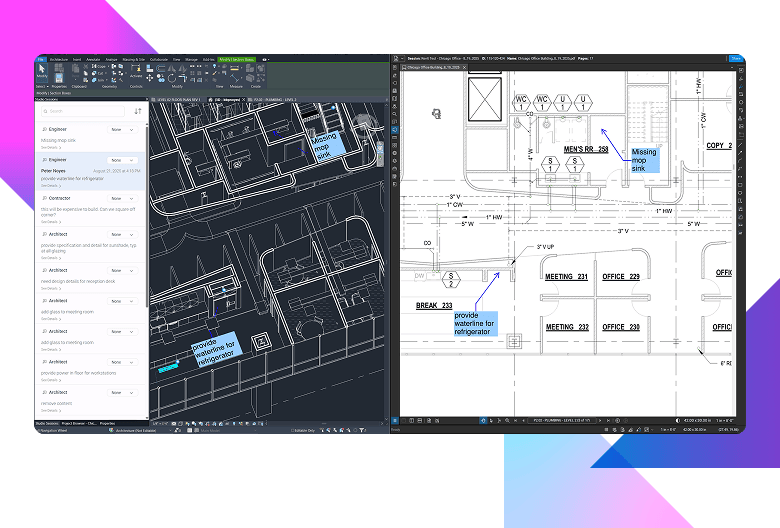Open See Details under workstations power comment
Image resolution: width=780 pixels, height=528 pixels.
coord(51,380)
